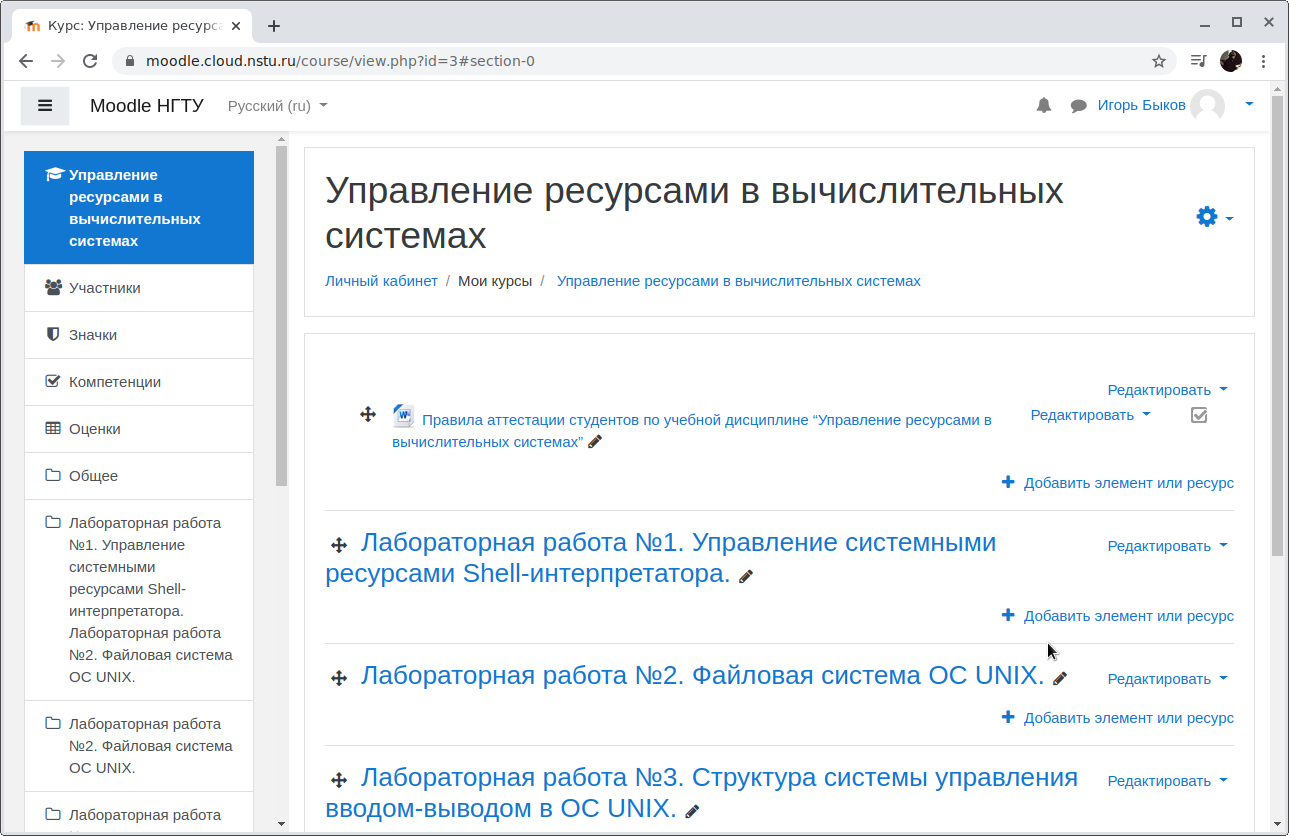Open Редактировать dropdown for lab №2 section
This screenshot has width=1289, height=836.
click(1167, 679)
